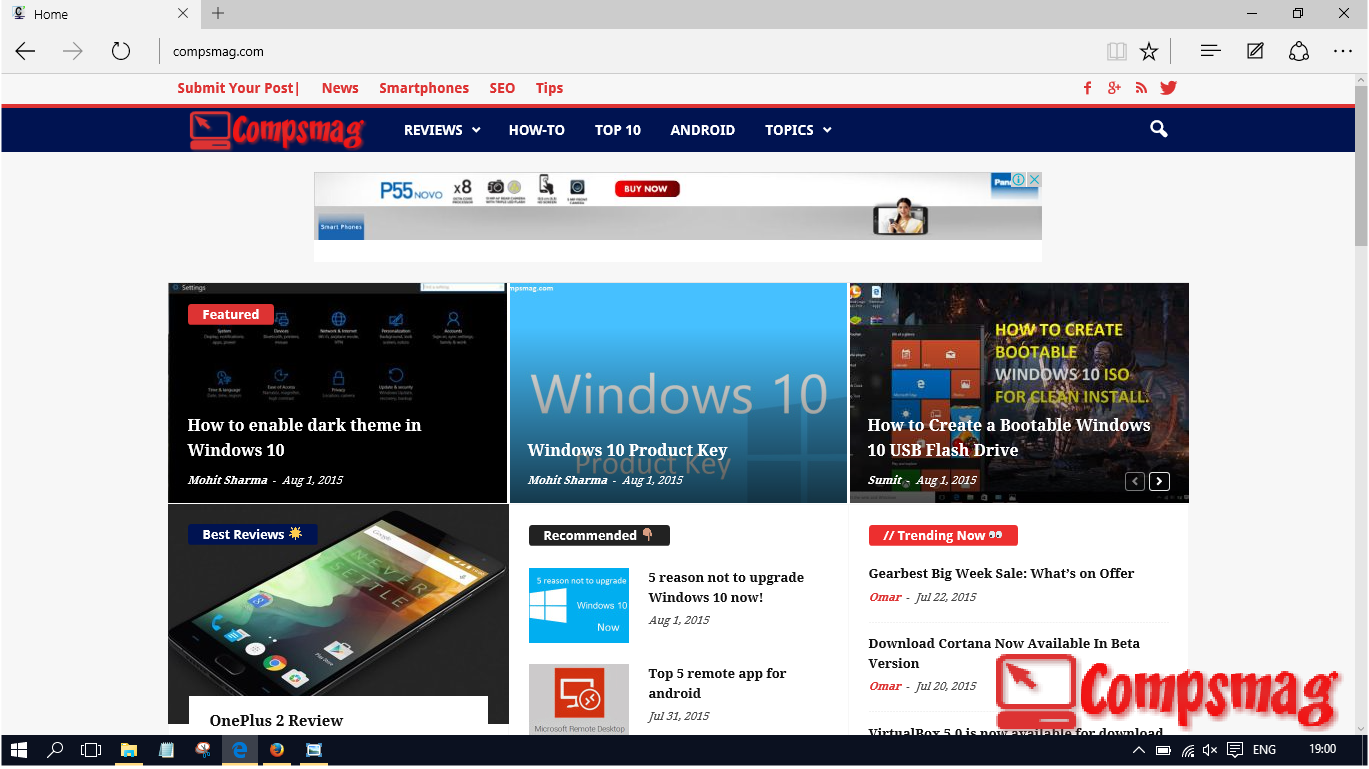This screenshot has width=1369, height=769.
Task: Open Top 5 remote app article
Action: (717, 683)
